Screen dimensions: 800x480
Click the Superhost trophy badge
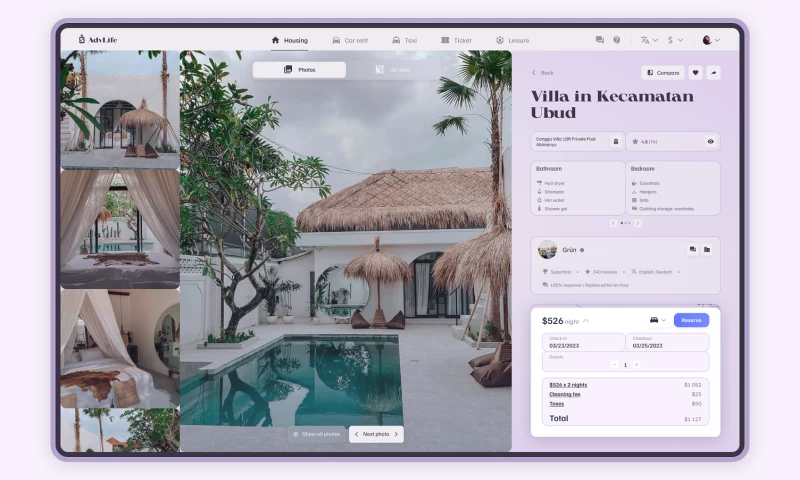pyautogui.click(x=557, y=272)
